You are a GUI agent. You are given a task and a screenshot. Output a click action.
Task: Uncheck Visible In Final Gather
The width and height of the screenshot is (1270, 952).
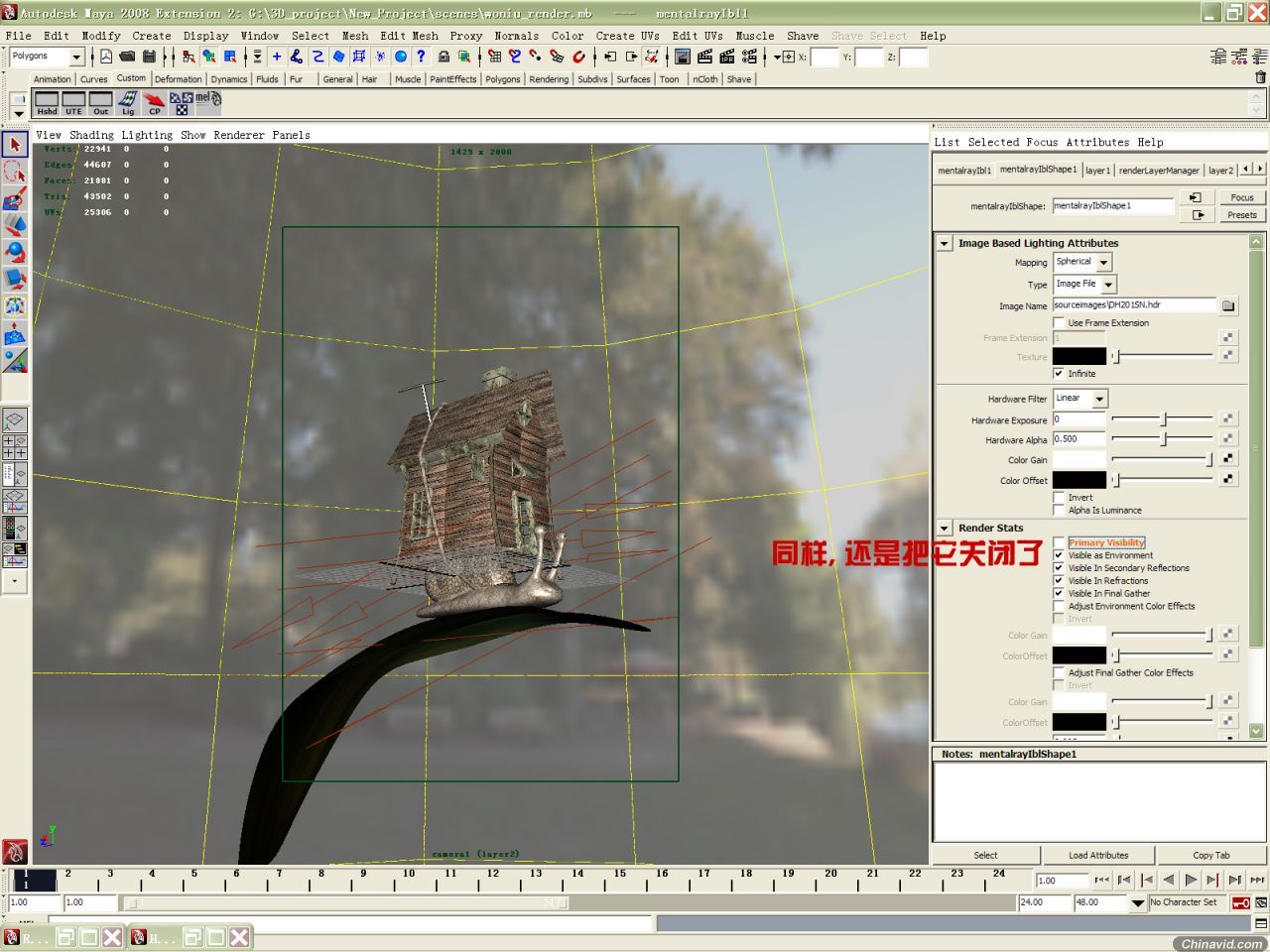click(x=1059, y=593)
